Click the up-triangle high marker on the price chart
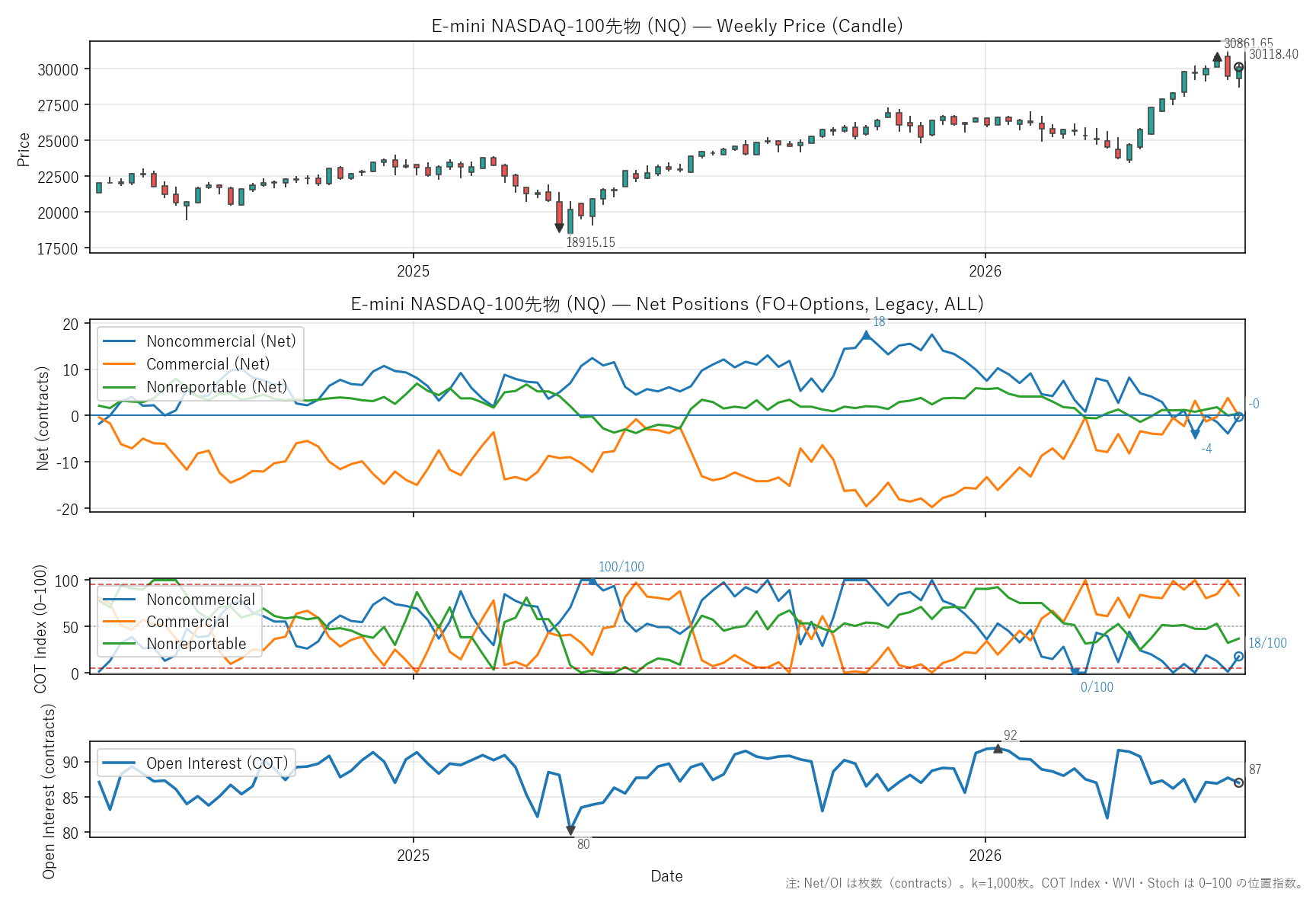 click(x=1217, y=56)
